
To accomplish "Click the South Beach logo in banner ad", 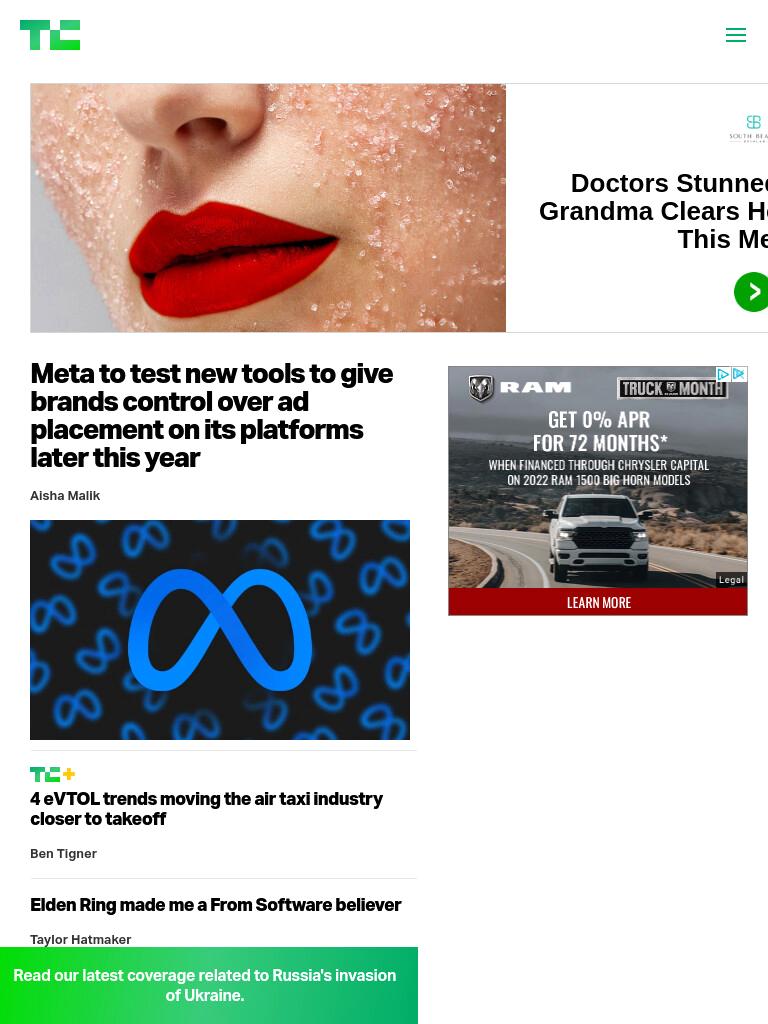I will pos(750,128).
